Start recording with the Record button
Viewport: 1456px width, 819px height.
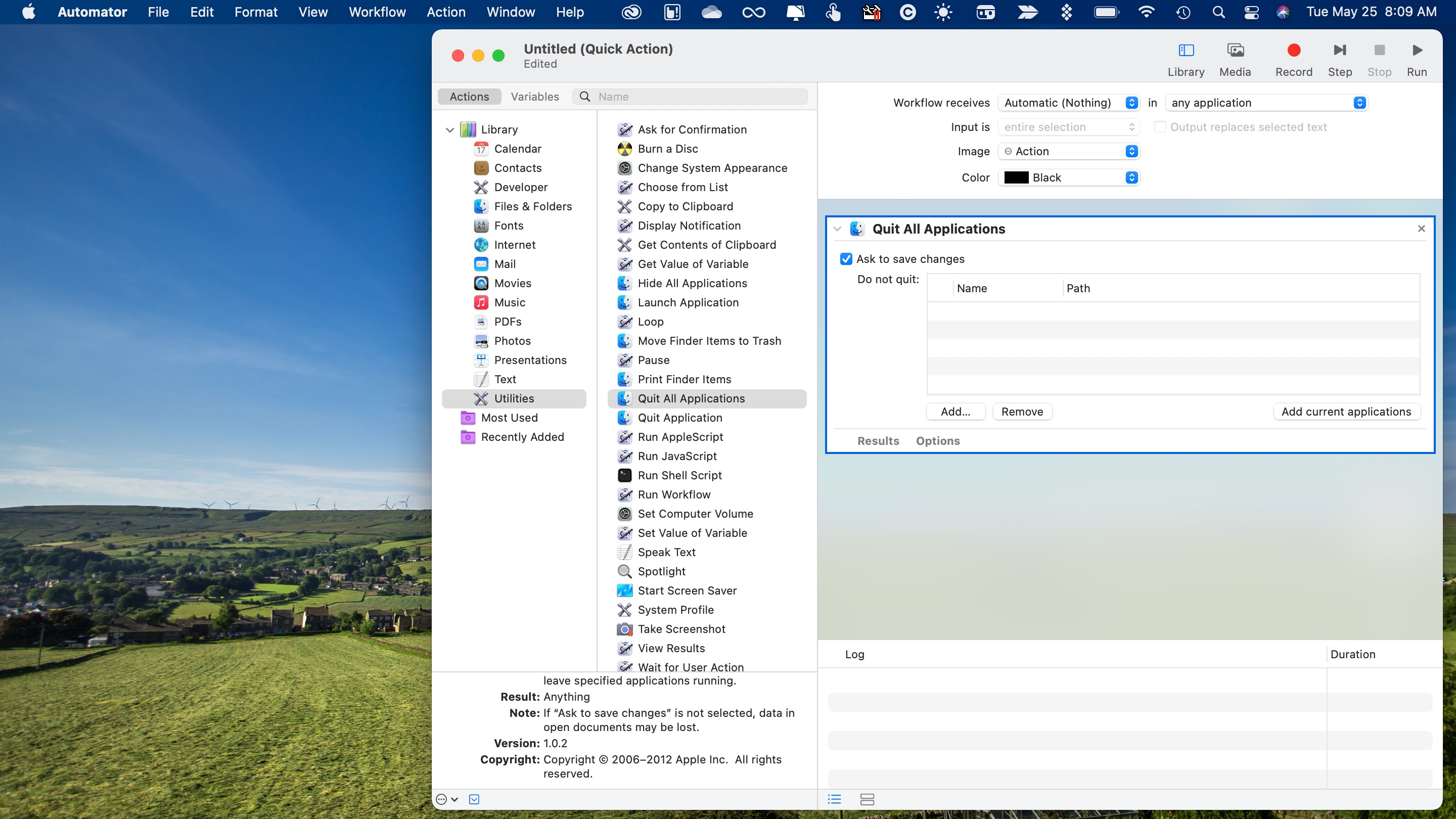[1294, 51]
